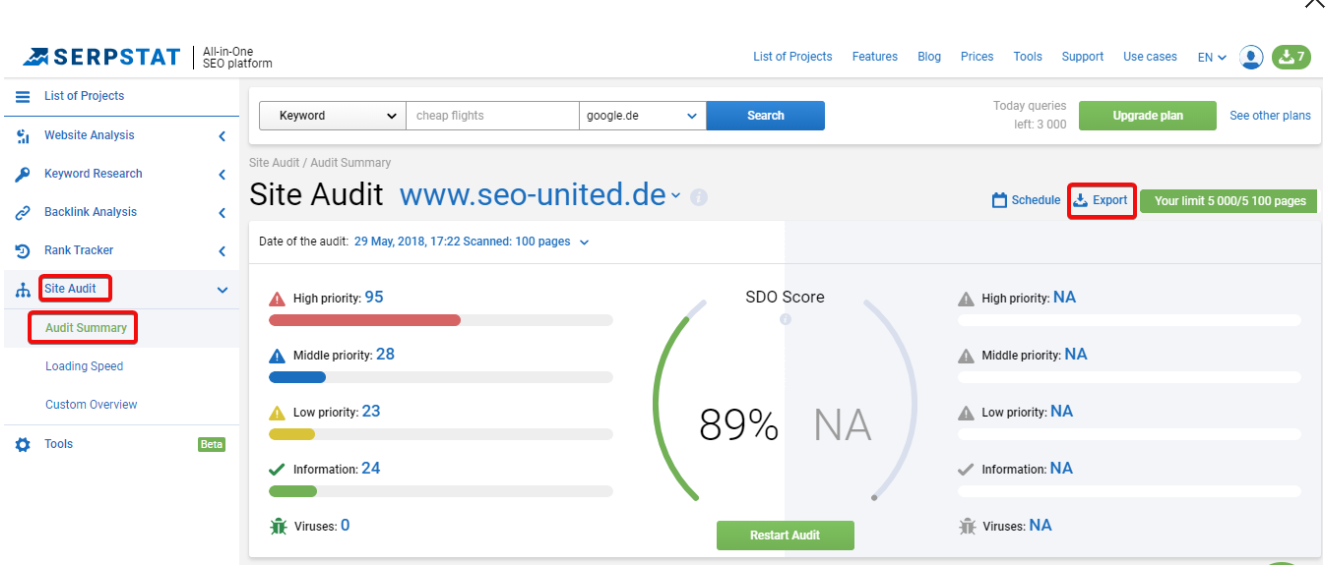Image resolution: width=1326 pixels, height=567 pixels.
Task: Click the Keyword Research key icon
Action: (23, 174)
